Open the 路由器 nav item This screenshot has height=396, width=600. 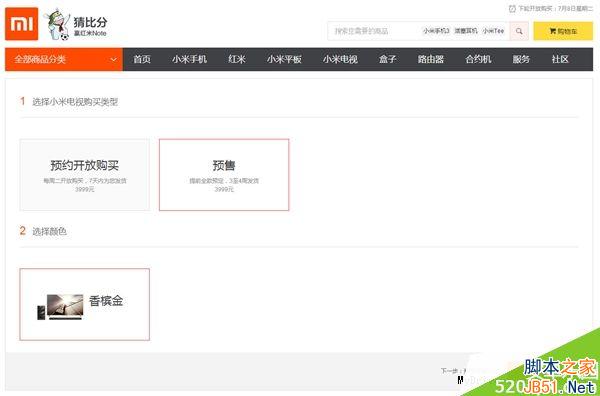pos(431,59)
